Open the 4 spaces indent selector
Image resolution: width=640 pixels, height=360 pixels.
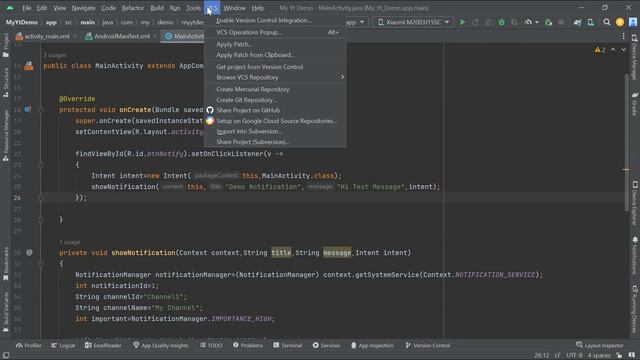(x=599, y=356)
